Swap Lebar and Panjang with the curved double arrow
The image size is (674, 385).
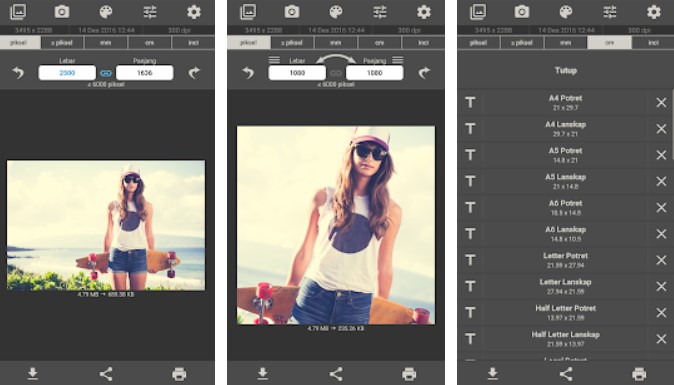click(x=336, y=59)
